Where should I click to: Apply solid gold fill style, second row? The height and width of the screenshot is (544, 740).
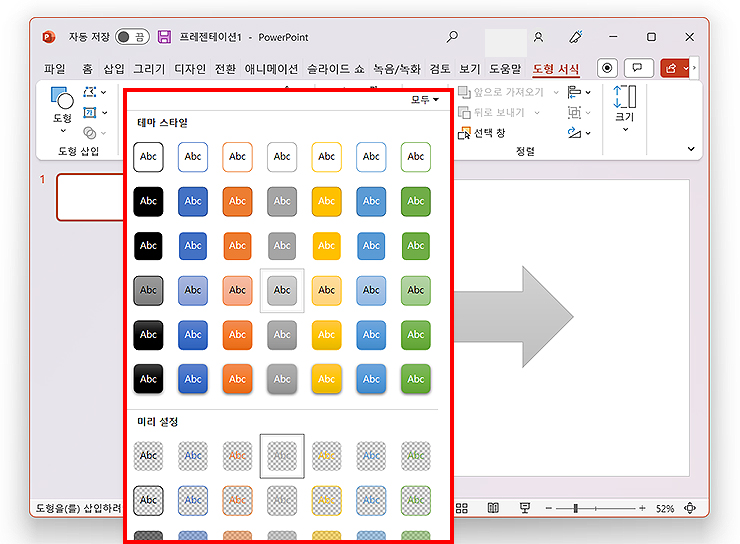pos(327,201)
